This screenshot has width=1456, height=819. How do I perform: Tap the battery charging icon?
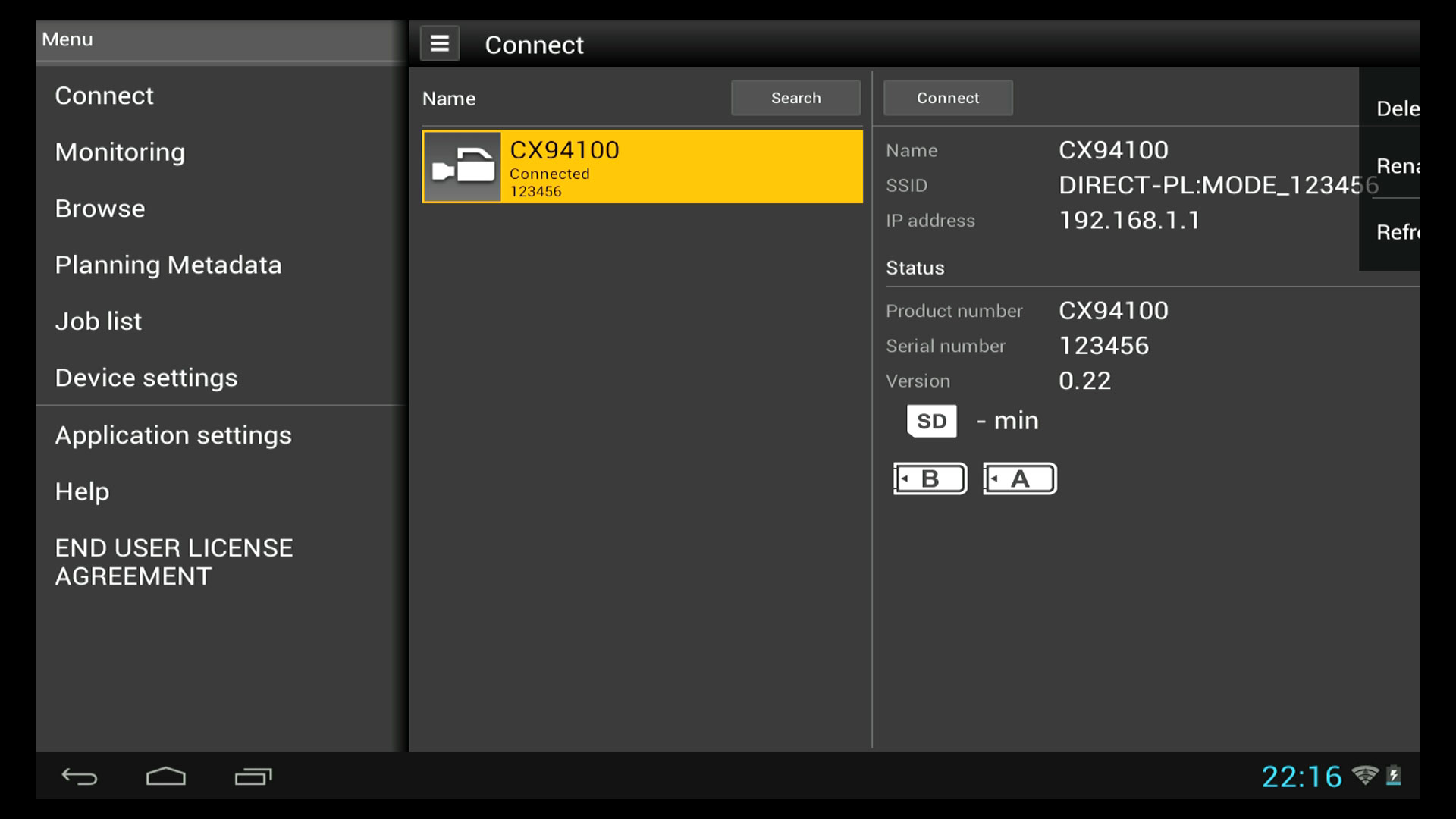click(x=1394, y=775)
